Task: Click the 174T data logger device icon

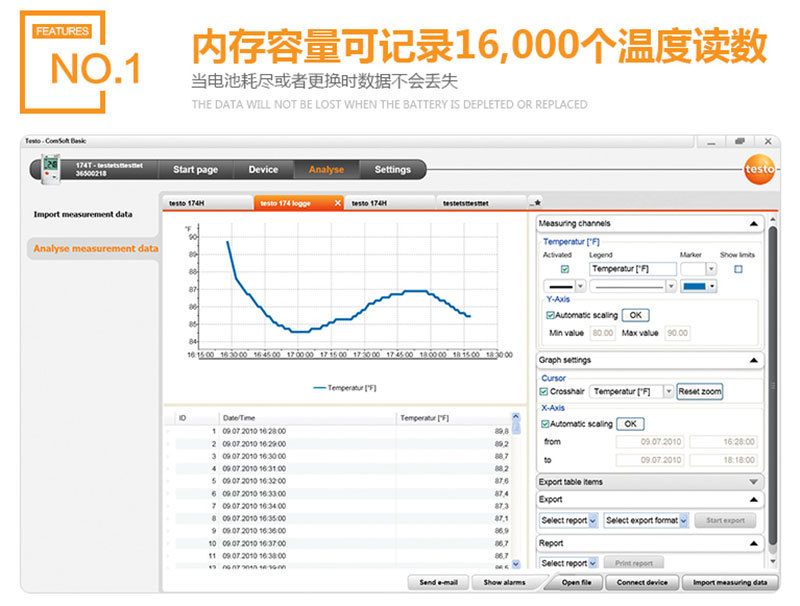Action: (51, 170)
